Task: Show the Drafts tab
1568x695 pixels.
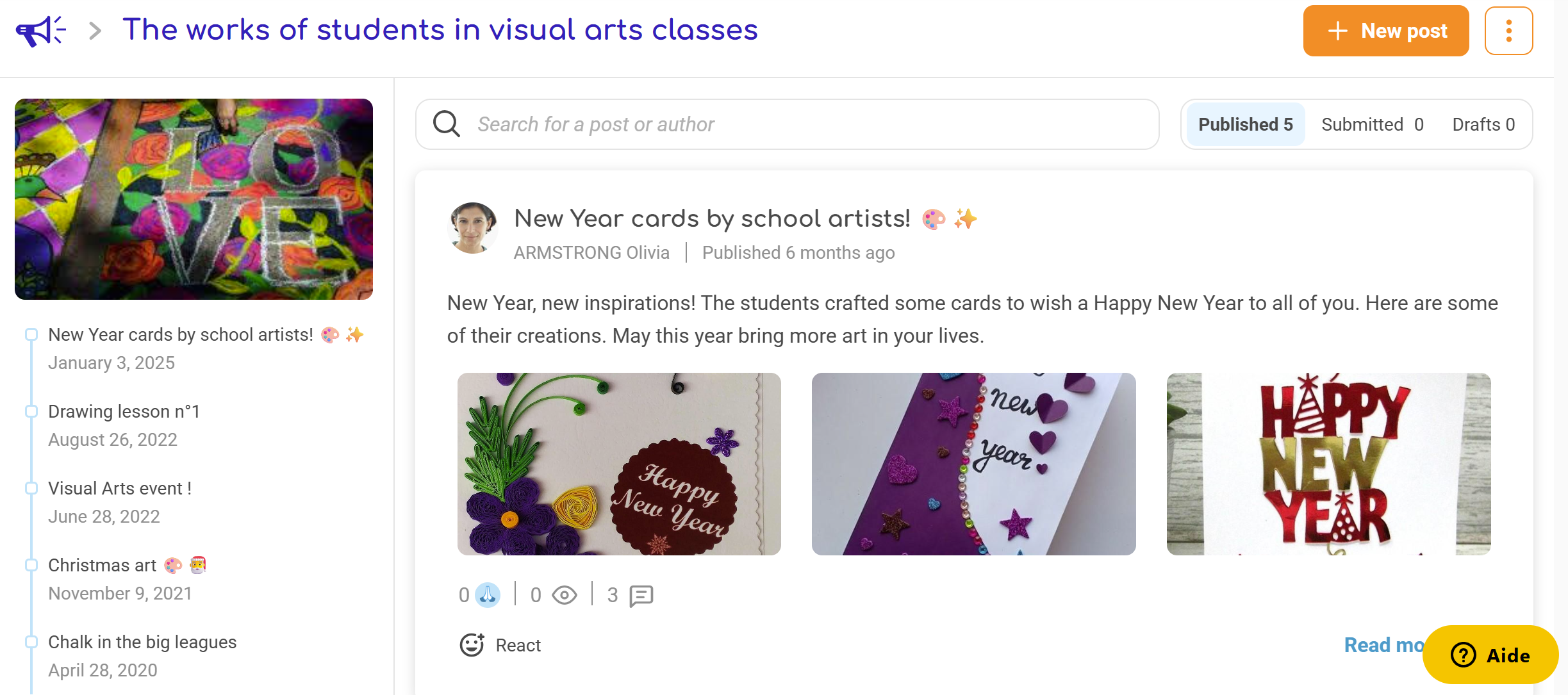Action: point(1483,124)
